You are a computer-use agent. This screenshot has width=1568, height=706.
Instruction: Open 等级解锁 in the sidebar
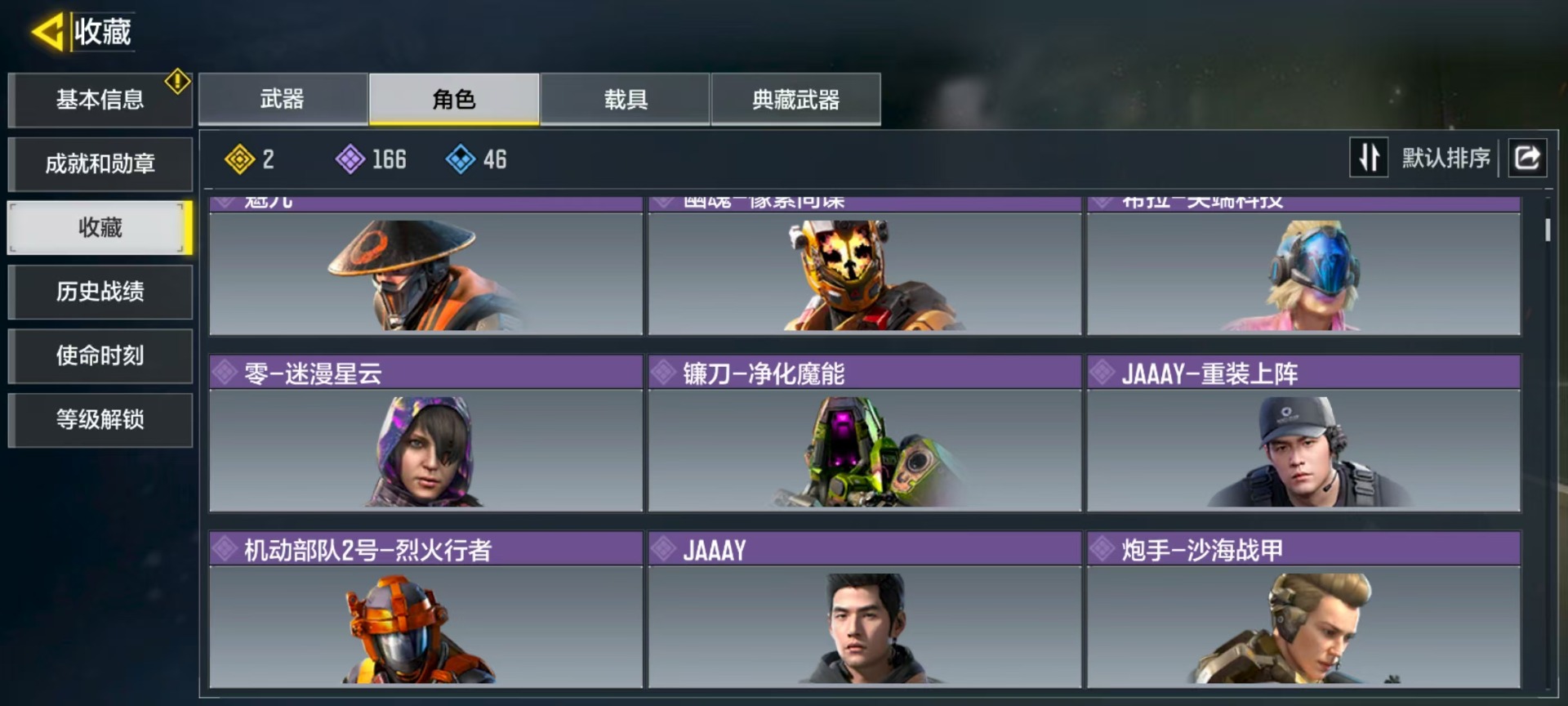click(x=100, y=419)
